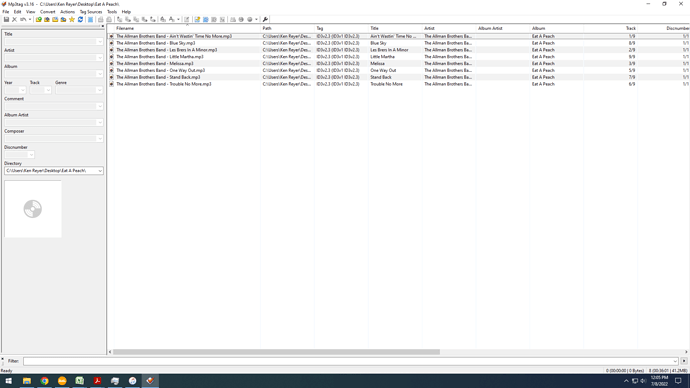690x388 pixels.
Task: Open File Explorer from the taskbar
Action: 27,381
